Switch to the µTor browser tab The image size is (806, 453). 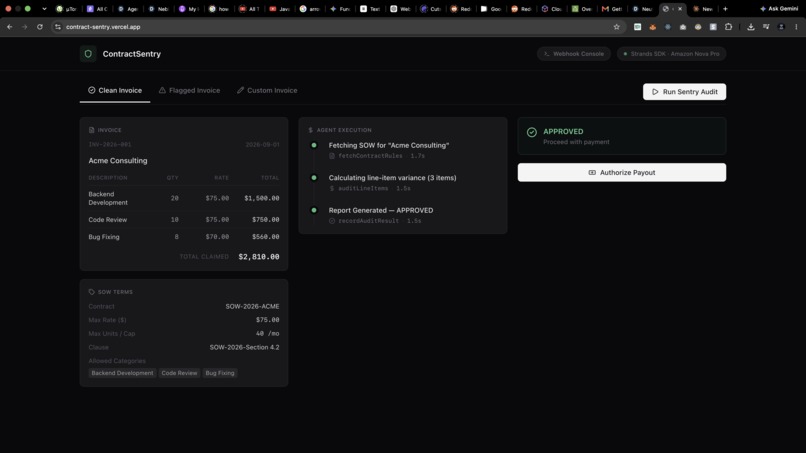pyautogui.click(x=66, y=9)
